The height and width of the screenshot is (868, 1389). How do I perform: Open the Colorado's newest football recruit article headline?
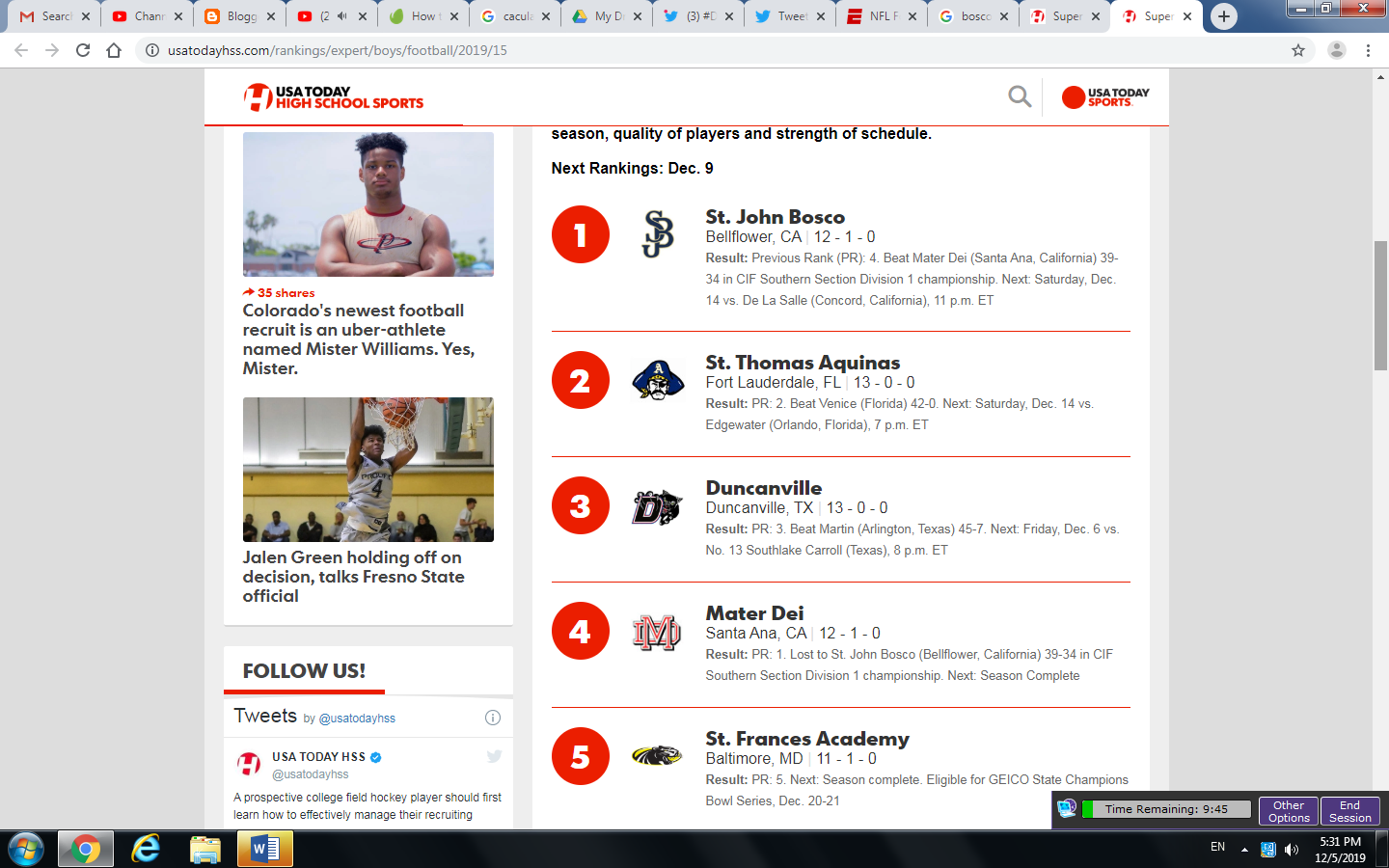point(359,339)
